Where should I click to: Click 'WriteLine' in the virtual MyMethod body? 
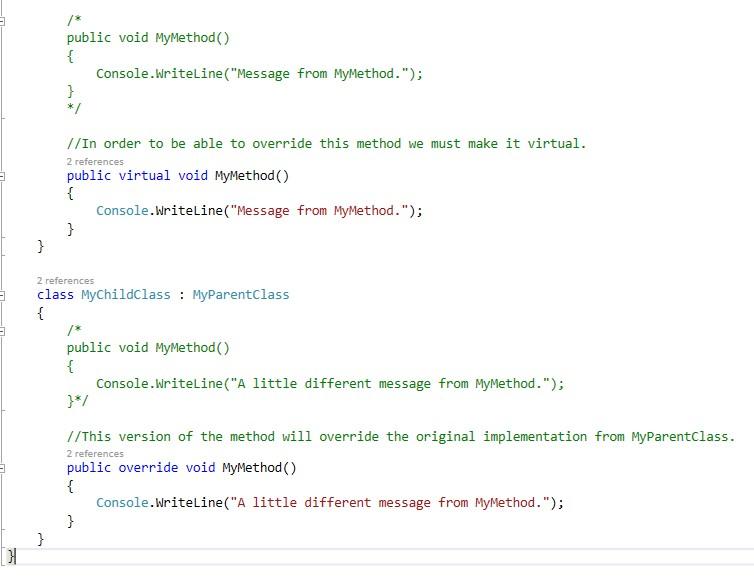189,211
